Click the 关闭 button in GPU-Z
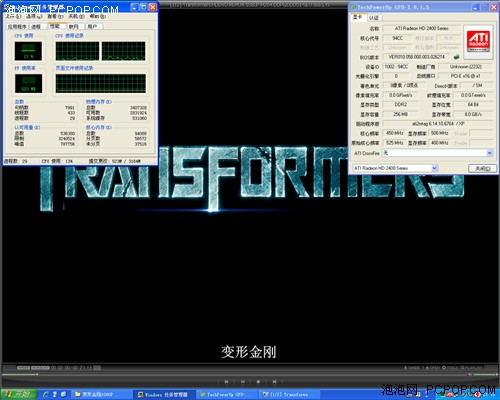The width and height of the screenshot is (500, 400). pyautogui.click(x=482, y=168)
